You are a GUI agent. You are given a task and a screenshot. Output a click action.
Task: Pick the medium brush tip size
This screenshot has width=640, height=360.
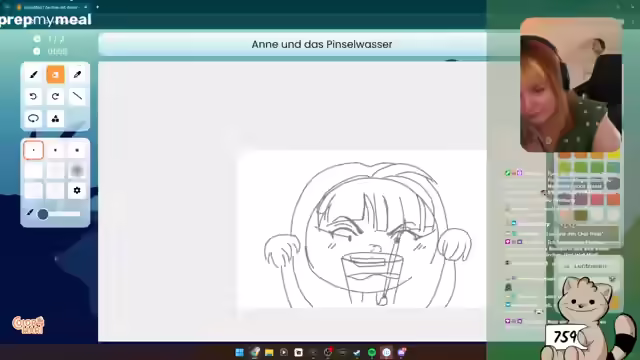click(55, 150)
